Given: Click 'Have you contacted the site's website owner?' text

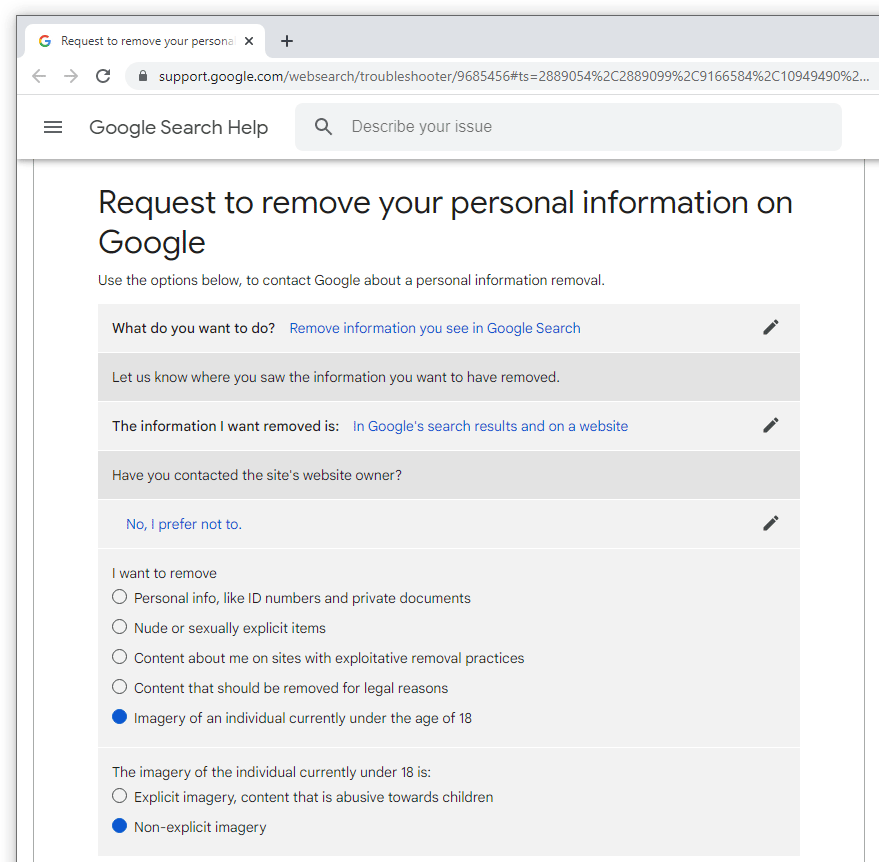Looking at the screenshot, I should (257, 475).
